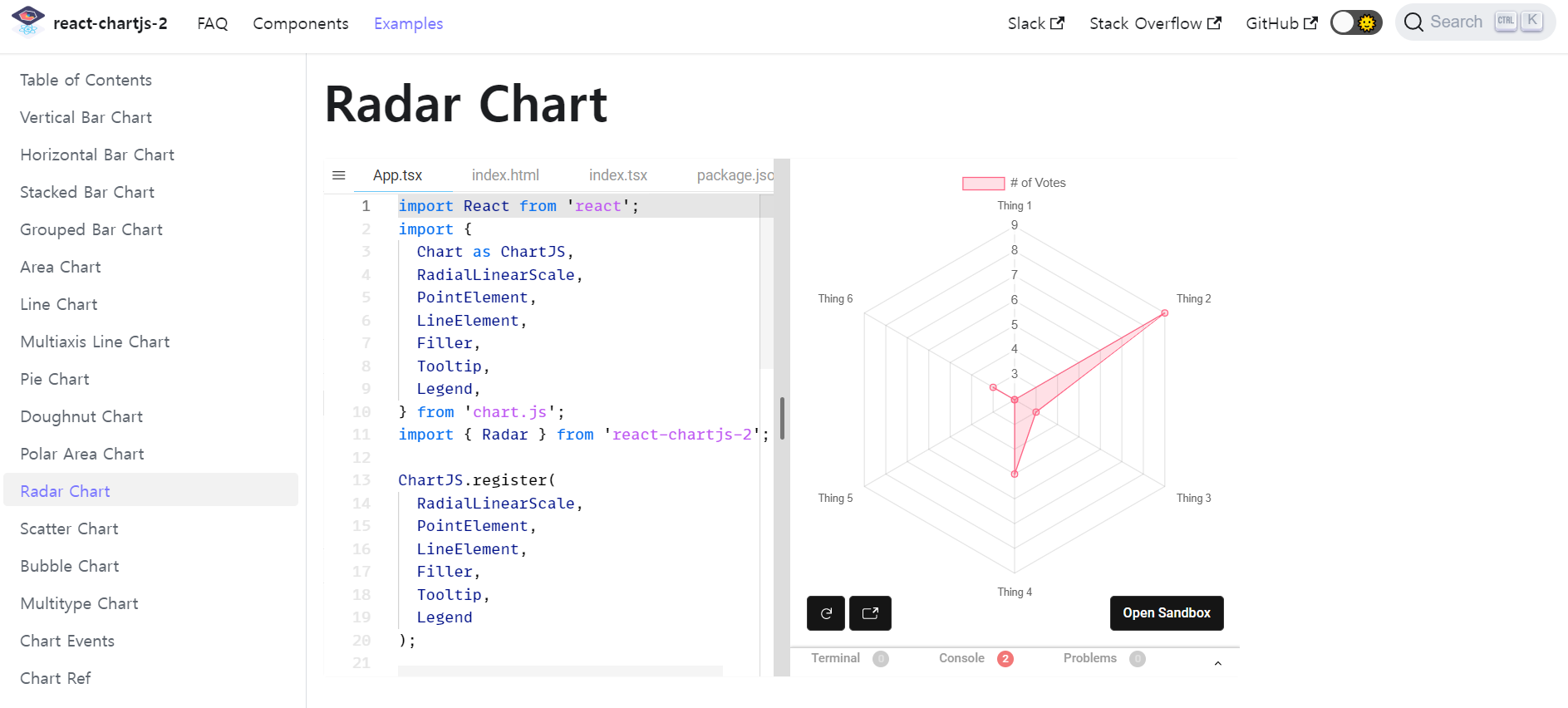Click the radar data point toward Thing 6
This screenshot has width=1568, height=708.
993,387
